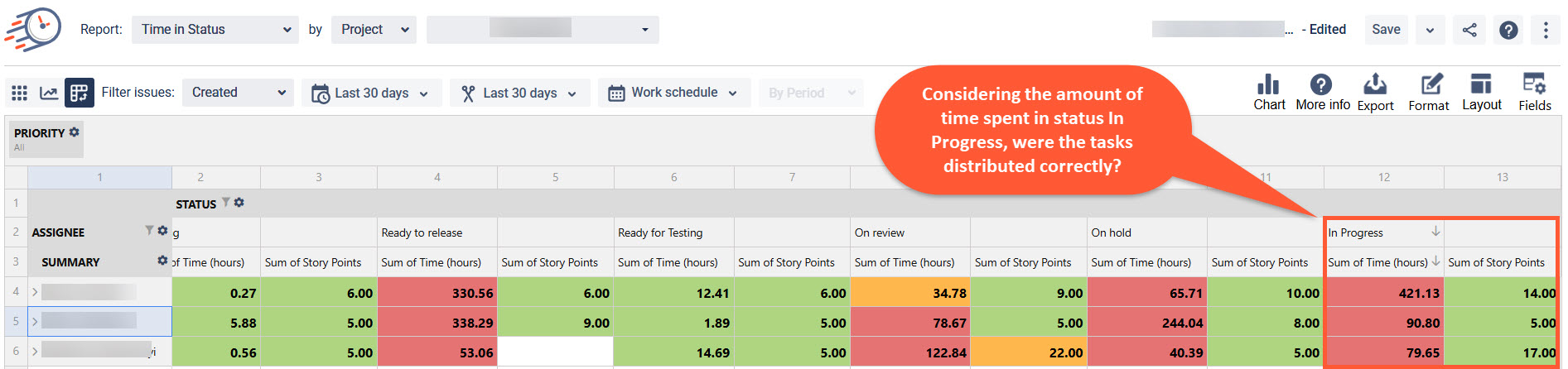The image size is (1568, 369).
Task: Click the PRIORITY filter field
Action: tap(46, 139)
